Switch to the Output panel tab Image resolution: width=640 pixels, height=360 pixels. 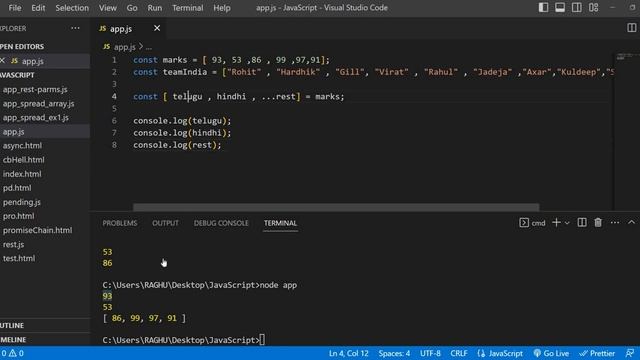[x=165, y=223]
